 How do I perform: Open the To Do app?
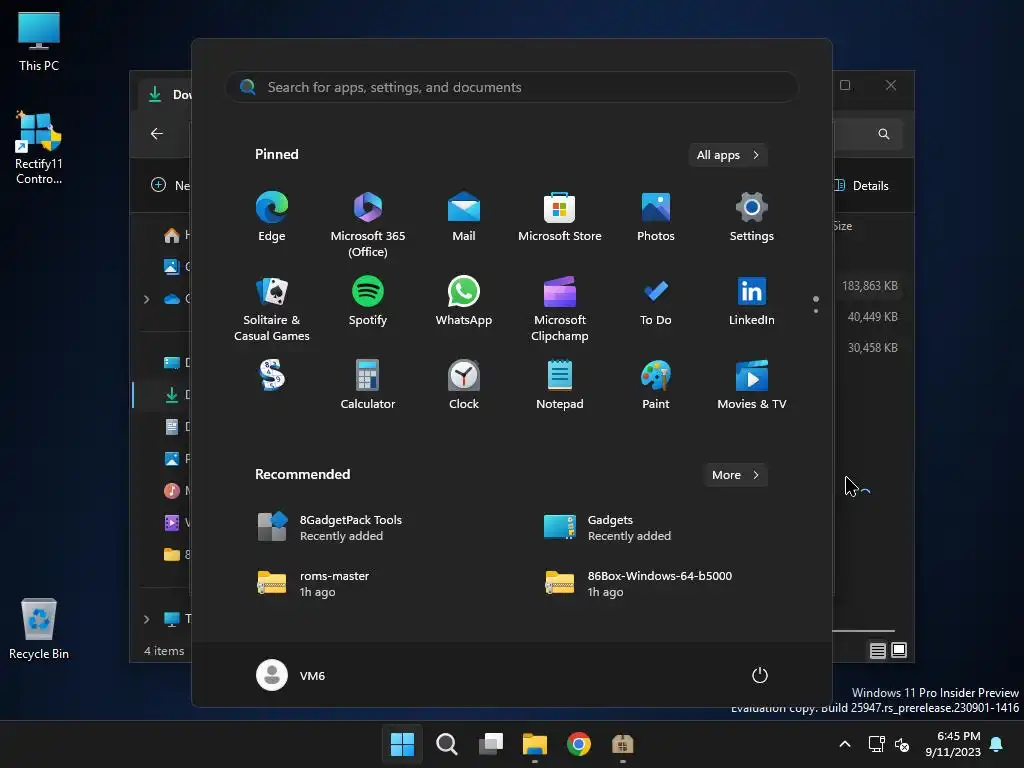coord(656,301)
